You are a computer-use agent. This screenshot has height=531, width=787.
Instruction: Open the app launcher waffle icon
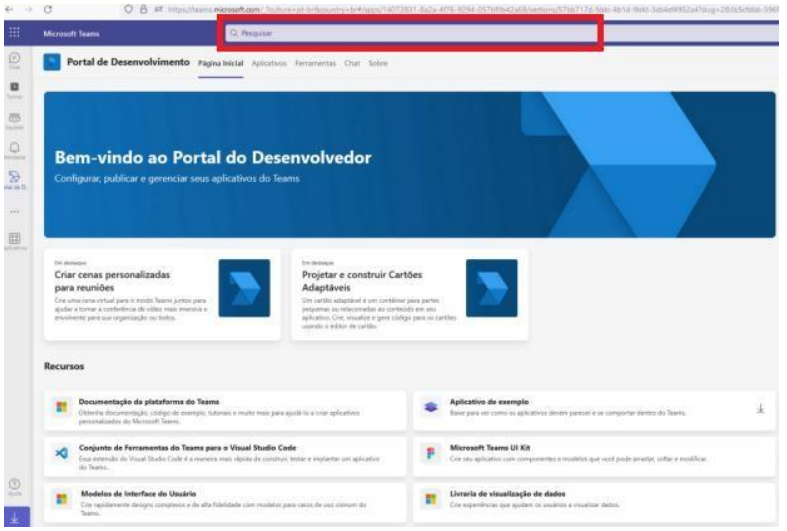pos(14,33)
